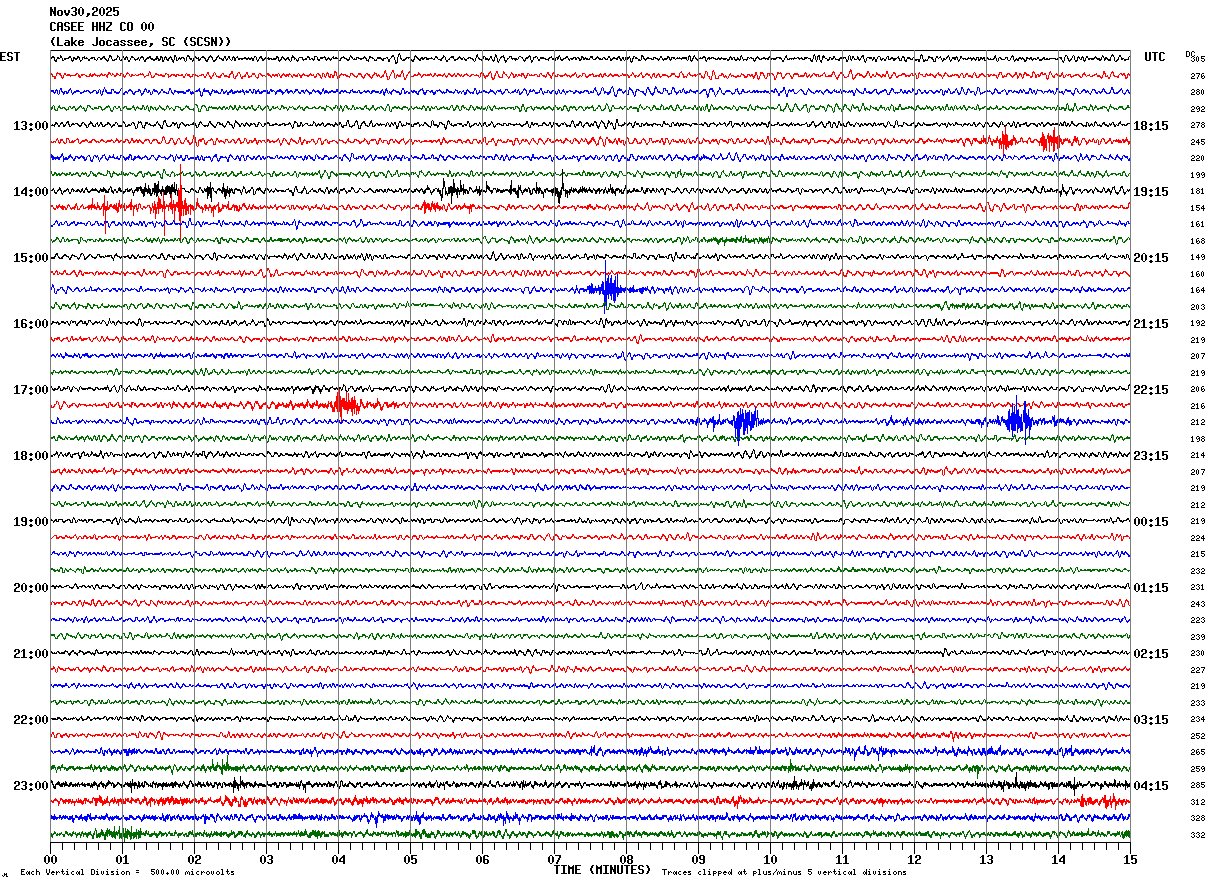Click the DC offset value 149
1210x886 pixels.
coord(1197,257)
